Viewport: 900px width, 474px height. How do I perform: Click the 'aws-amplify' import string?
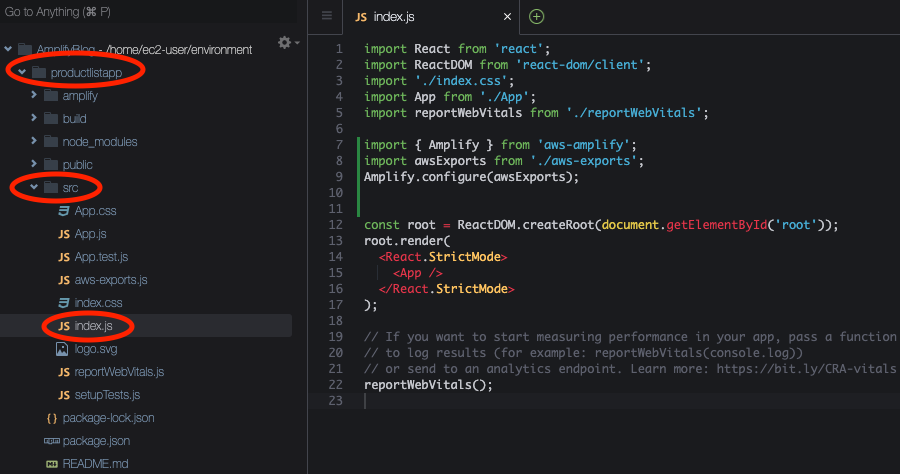(583, 145)
